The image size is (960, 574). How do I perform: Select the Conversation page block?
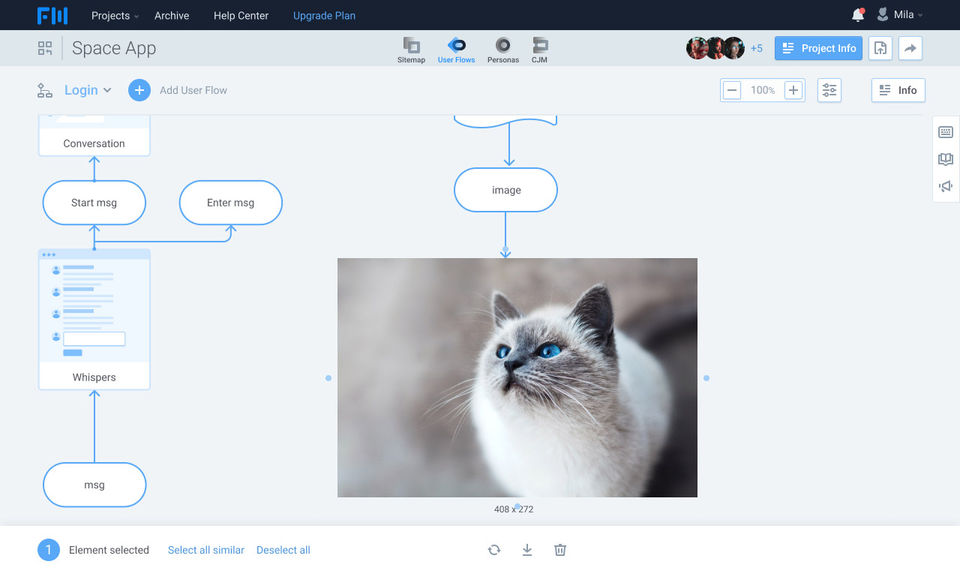click(x=94, y=136)
